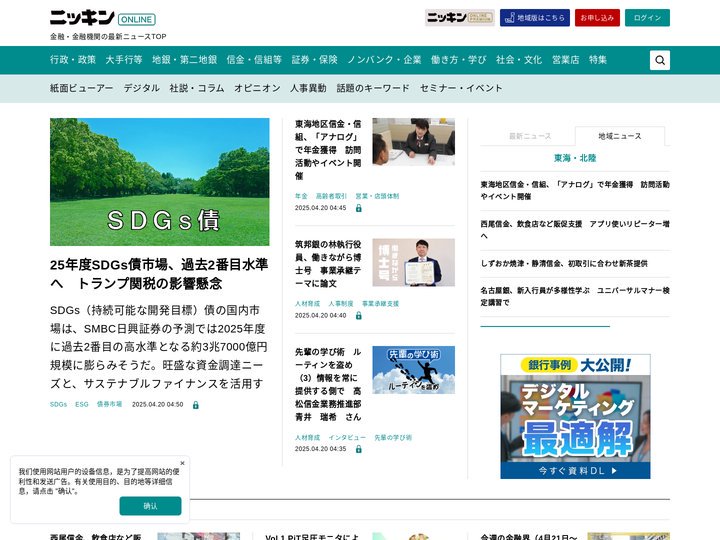The image size is (720, 540).
Task: Go to 人事異動
Action: [x=308, y=88]
